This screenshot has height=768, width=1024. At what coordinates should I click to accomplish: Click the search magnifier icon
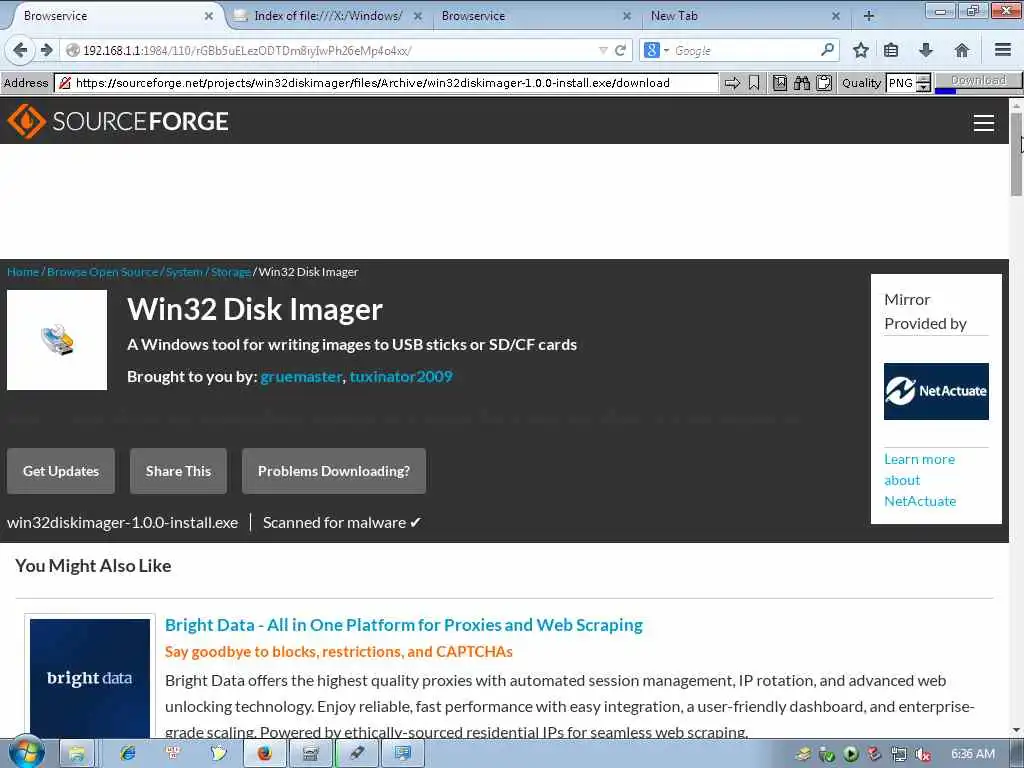(827, 50)
